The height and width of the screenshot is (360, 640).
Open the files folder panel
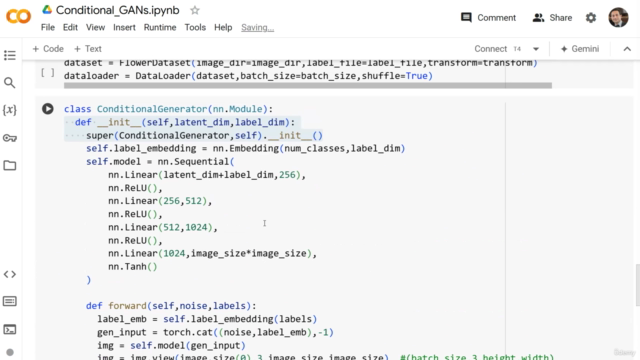point(10,165)
